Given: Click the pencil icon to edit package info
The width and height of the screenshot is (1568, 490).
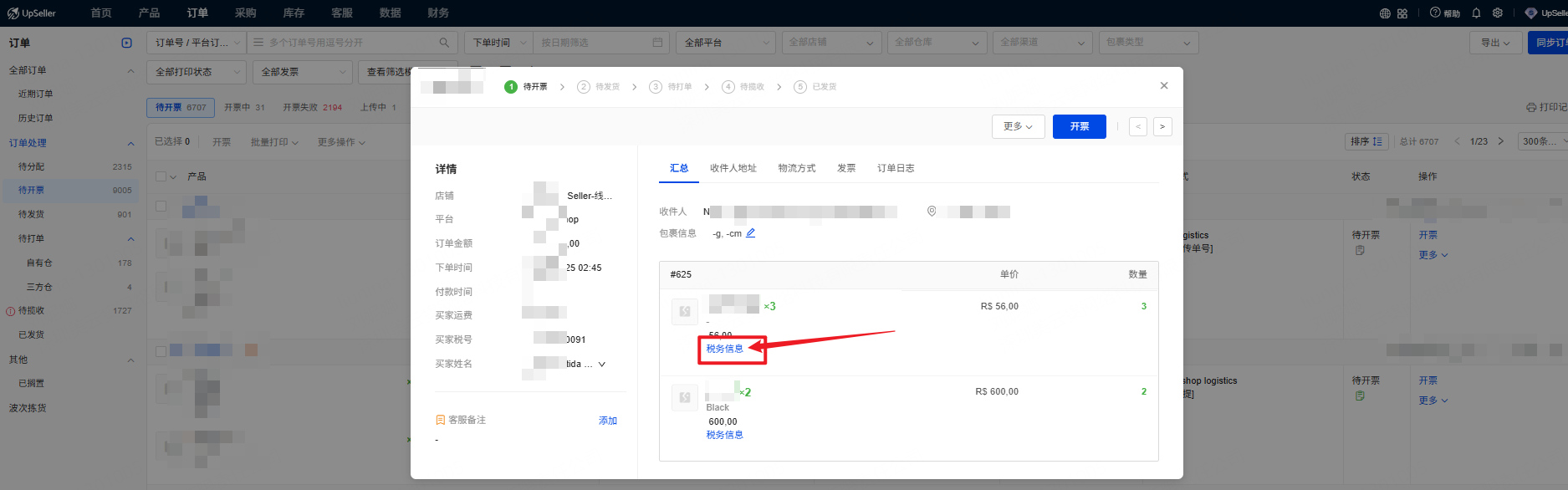Looking at the screenshot, I should 750,233.
